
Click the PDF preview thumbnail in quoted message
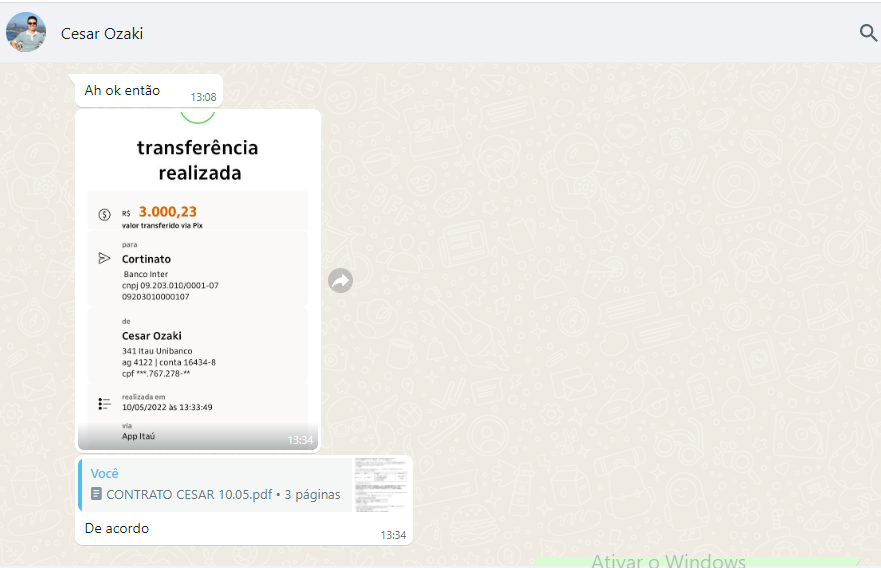(381, 485)
